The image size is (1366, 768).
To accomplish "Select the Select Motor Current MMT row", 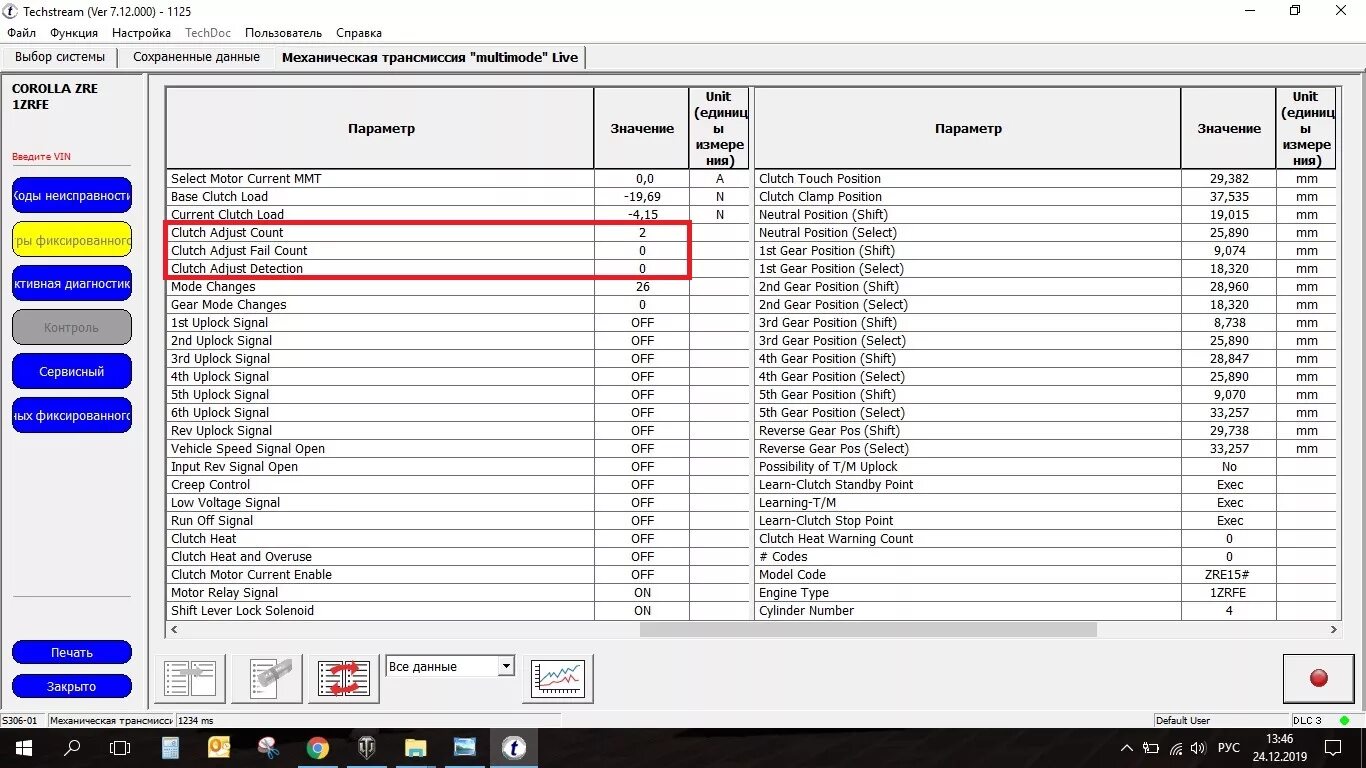I will coord(457,178).
